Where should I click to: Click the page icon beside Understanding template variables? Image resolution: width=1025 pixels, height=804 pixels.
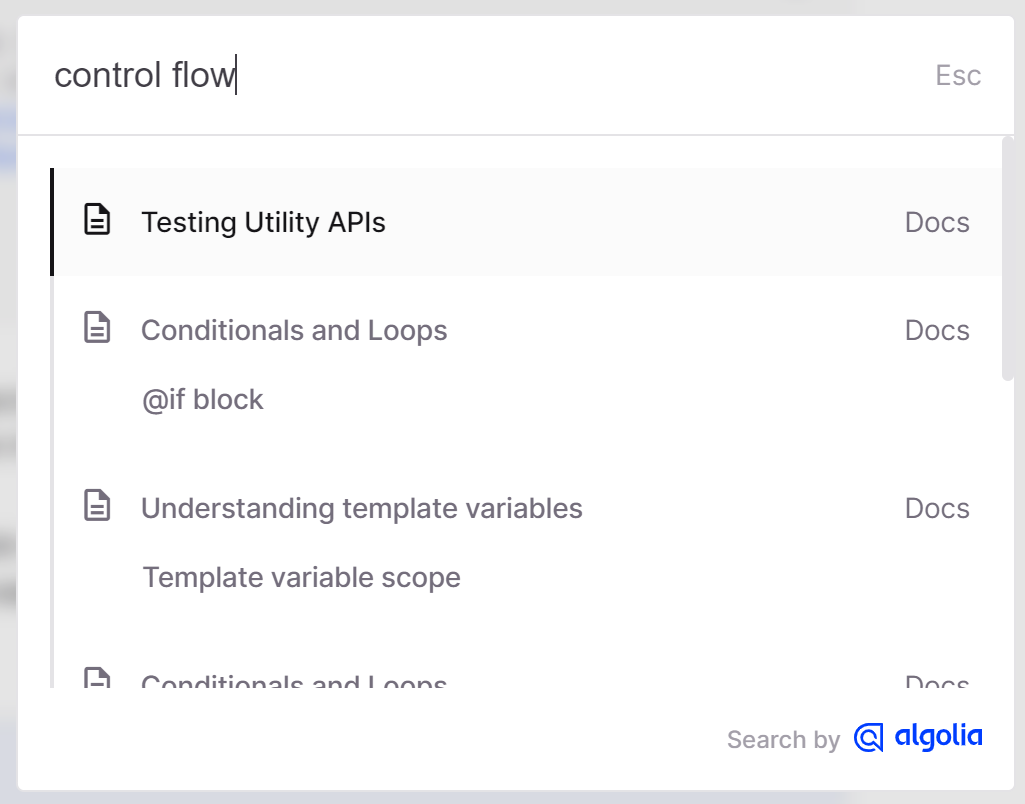[96, 507]
